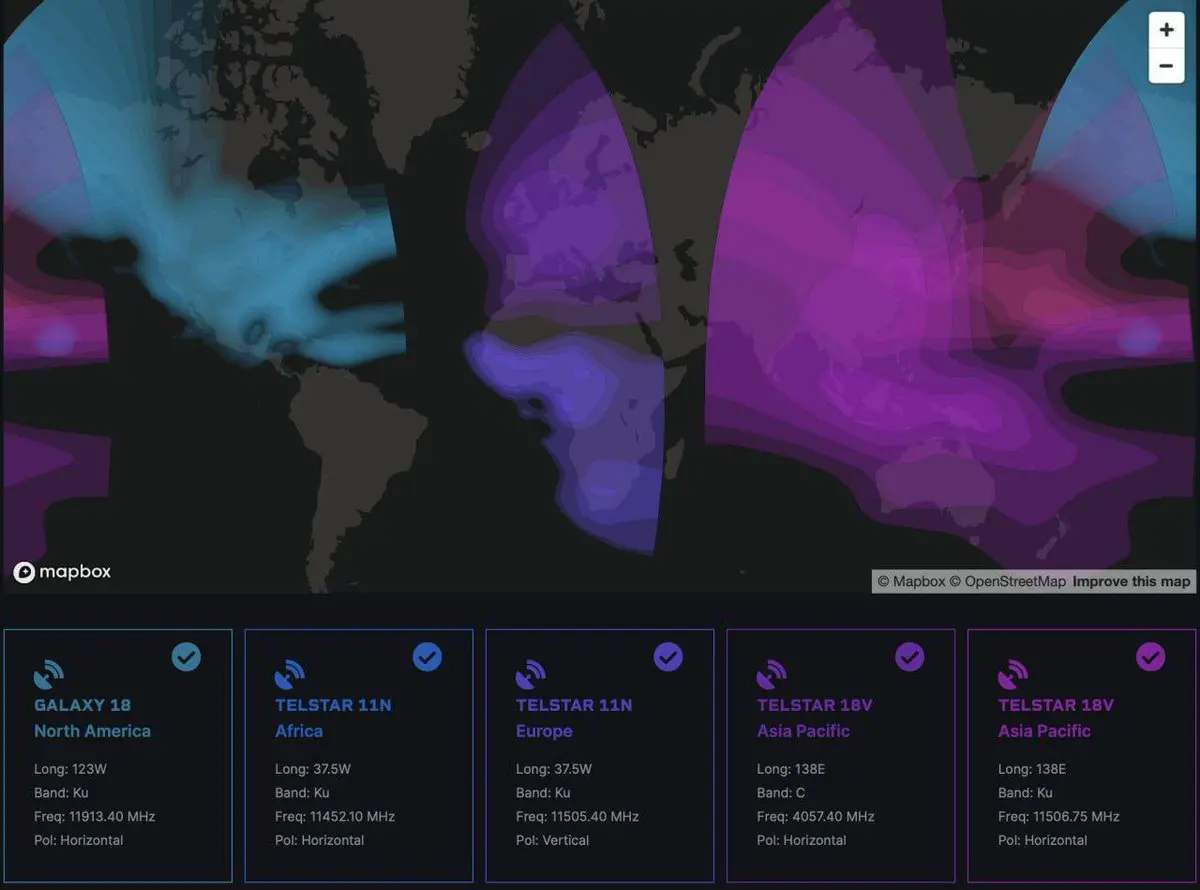Click Freq: 11506.75 MHz text
This screenshot has width=1200, height=890.
tap(1058, 816)
